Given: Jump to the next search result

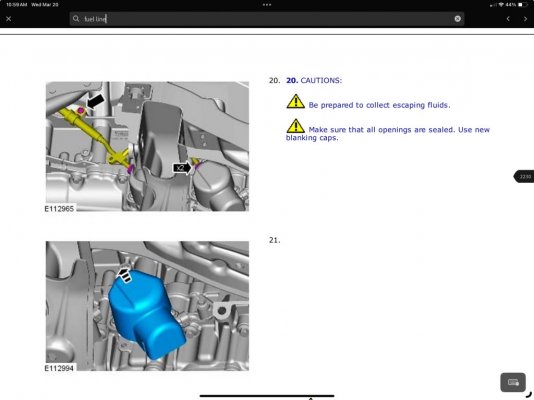Looking at the screenshot, I should (525, 19).
